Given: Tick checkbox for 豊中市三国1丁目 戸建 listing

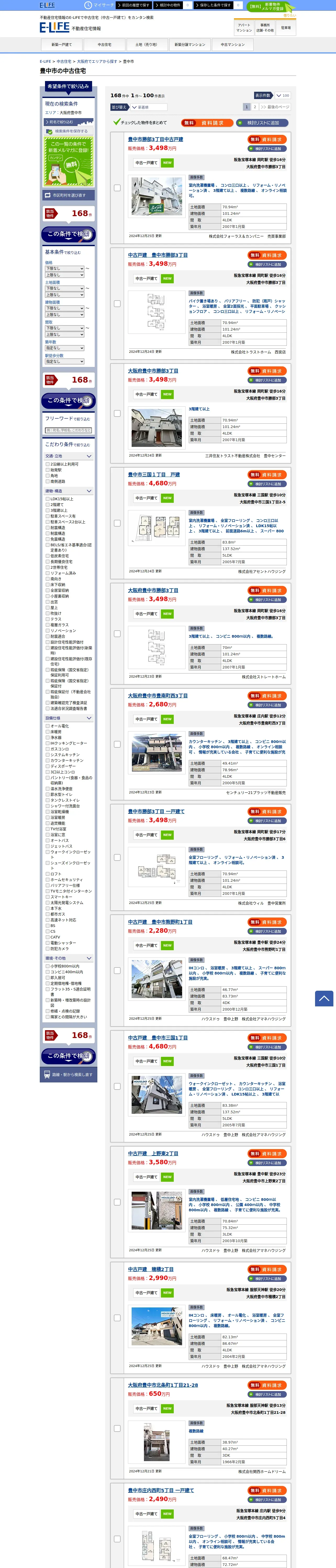Looking at the screenshot, I should click(x=117, y=523).
